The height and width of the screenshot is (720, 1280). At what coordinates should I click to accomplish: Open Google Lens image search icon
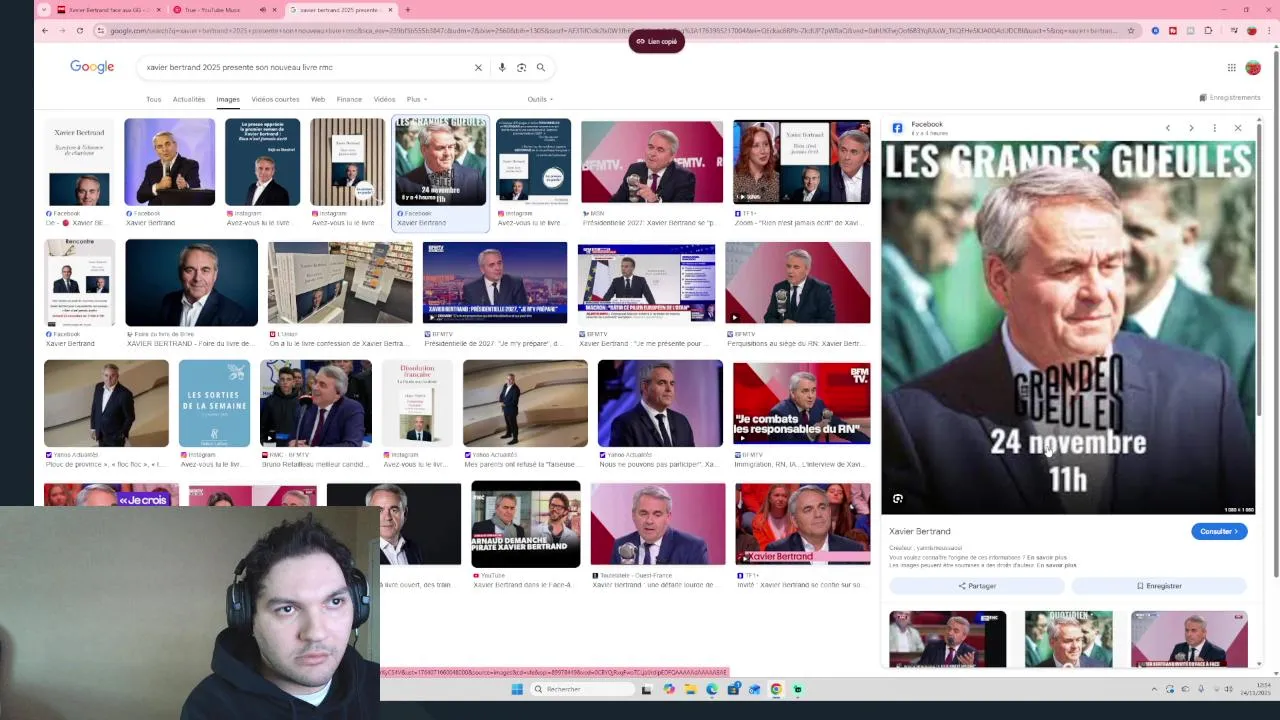click(521, 67)
